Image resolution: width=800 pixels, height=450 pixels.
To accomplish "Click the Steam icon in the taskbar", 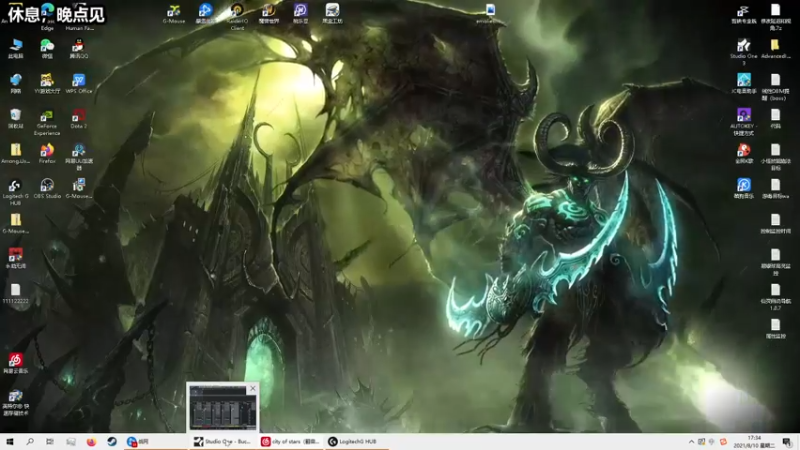I will (x=112, y=441).
